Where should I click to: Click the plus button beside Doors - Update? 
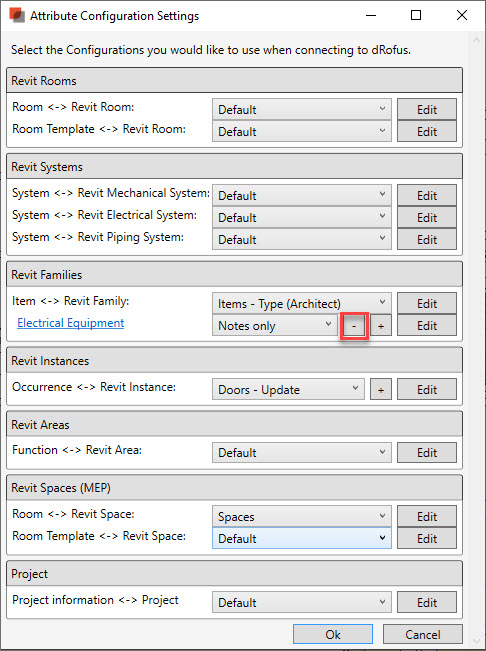coord(381,390)
